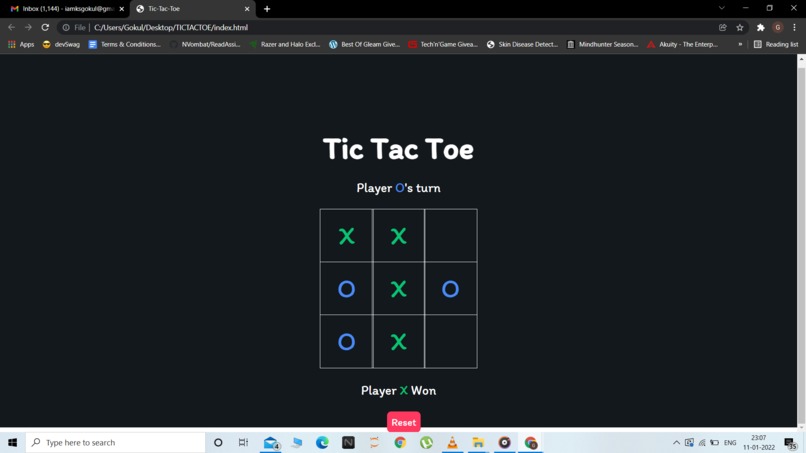Close the Tic-Tac-Toe tab
The height and width of the screenshot is (453, 806).
click(247, 9)
